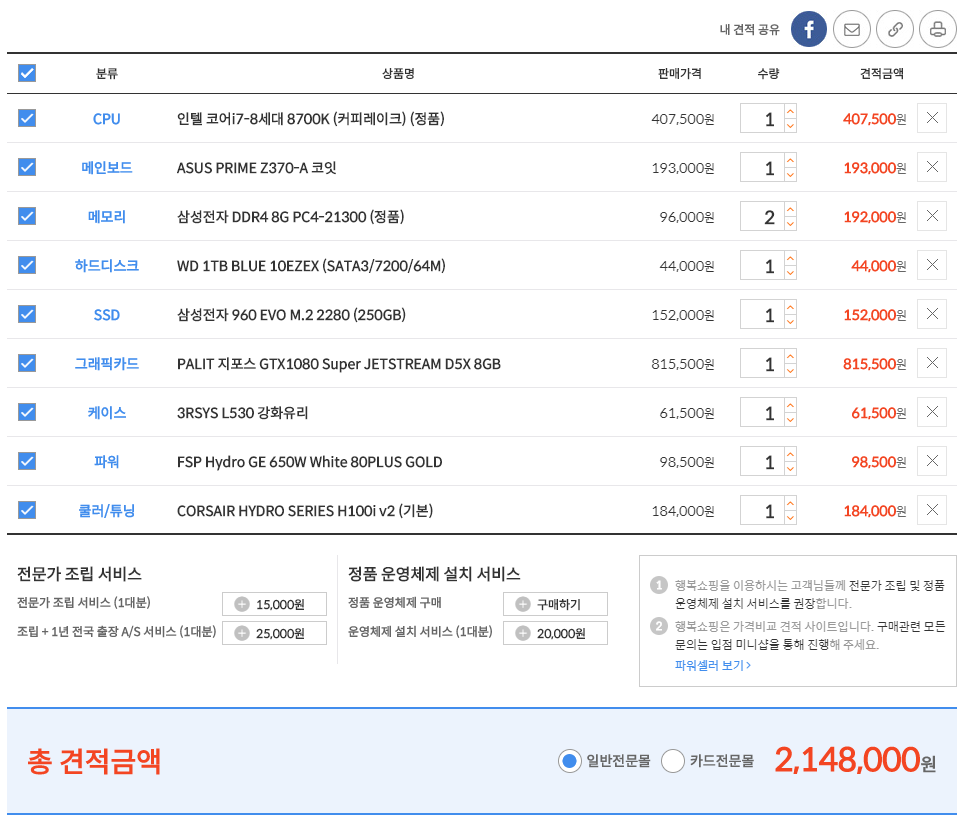Add 20,000원 OS installation service
This screenshot has width=963, height=822.
(555, 633)
